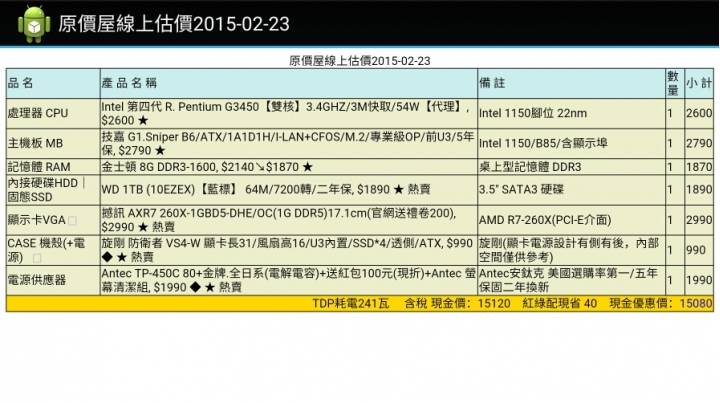
Task: Click the app title 原價屋線上估價2015-02-23 in the black bar
Action: [x=174, y=24]
